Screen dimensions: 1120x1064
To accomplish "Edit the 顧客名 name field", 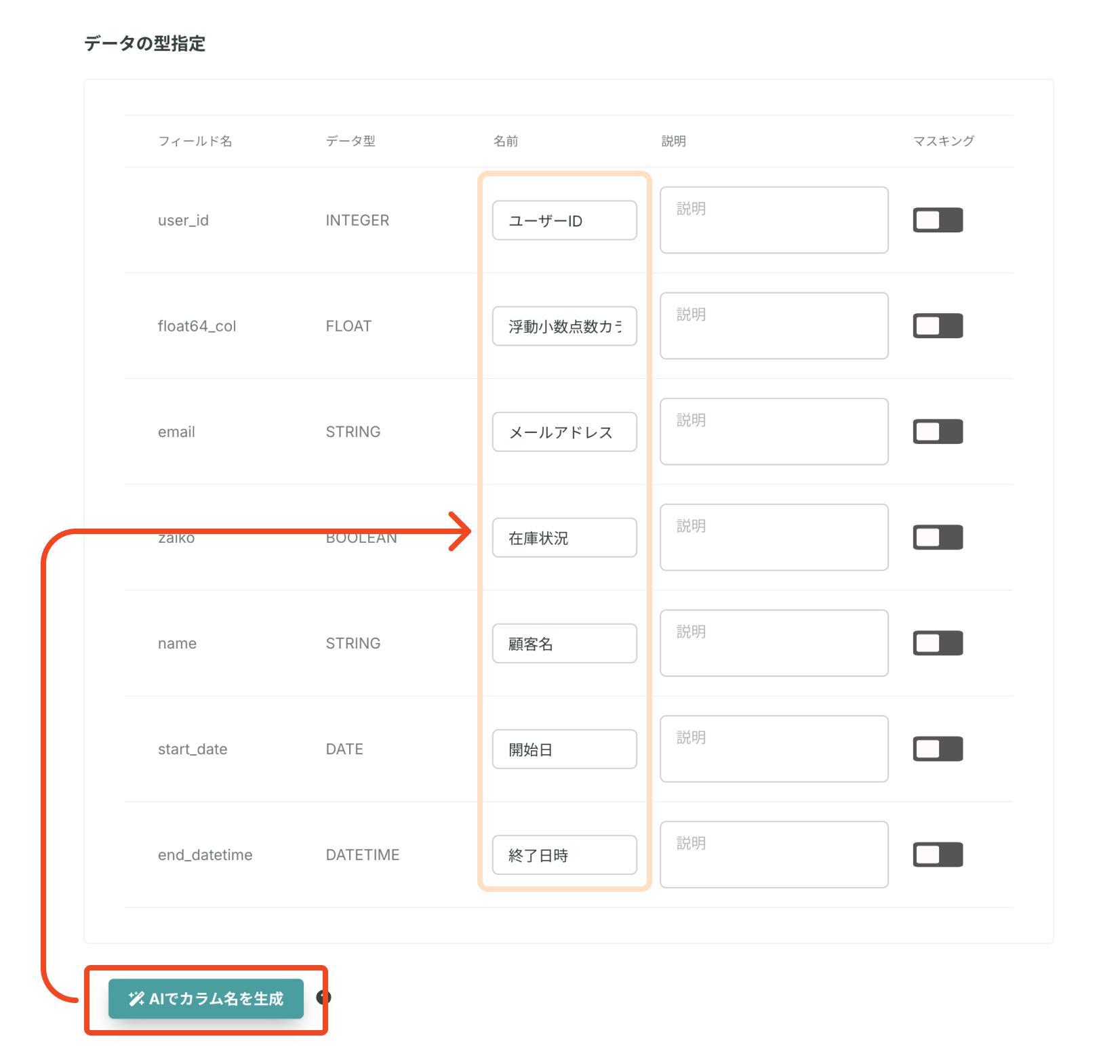I will click(564, 643).
